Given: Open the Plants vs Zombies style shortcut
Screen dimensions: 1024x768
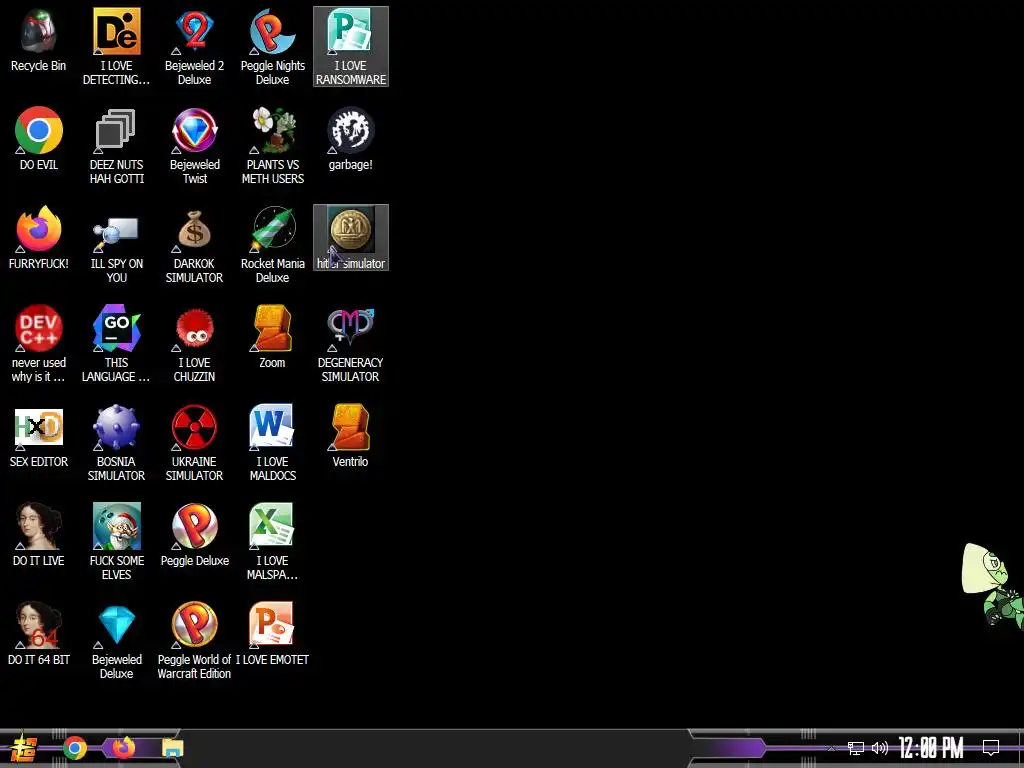Looking at the screenshot, I should (272, 146).
